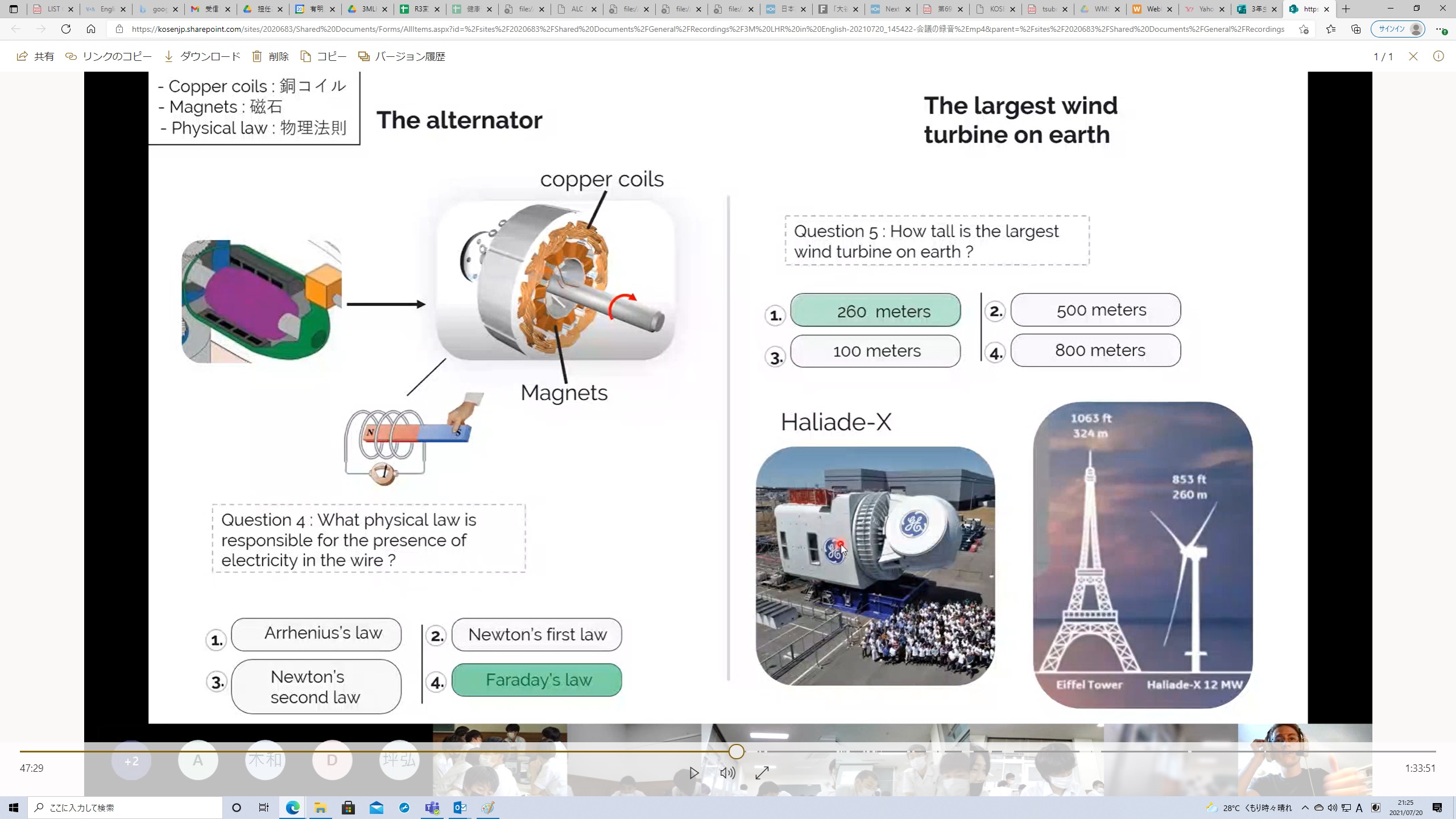1456x819 pixels.
Task: Open Task View icon
Action: click(x=264, y=808)
